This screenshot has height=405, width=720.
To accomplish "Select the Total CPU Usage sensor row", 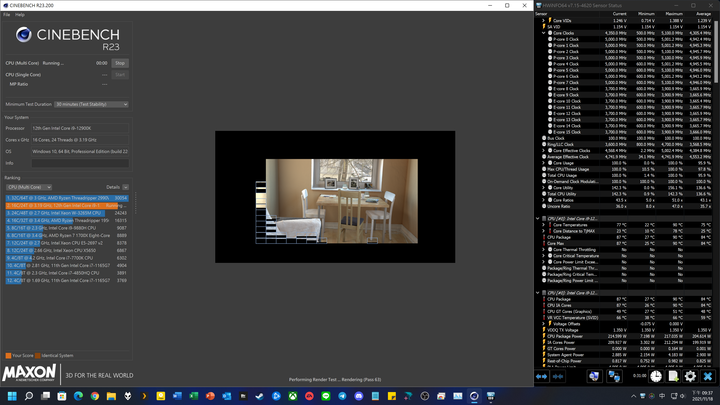I will (x=624, y=175).
